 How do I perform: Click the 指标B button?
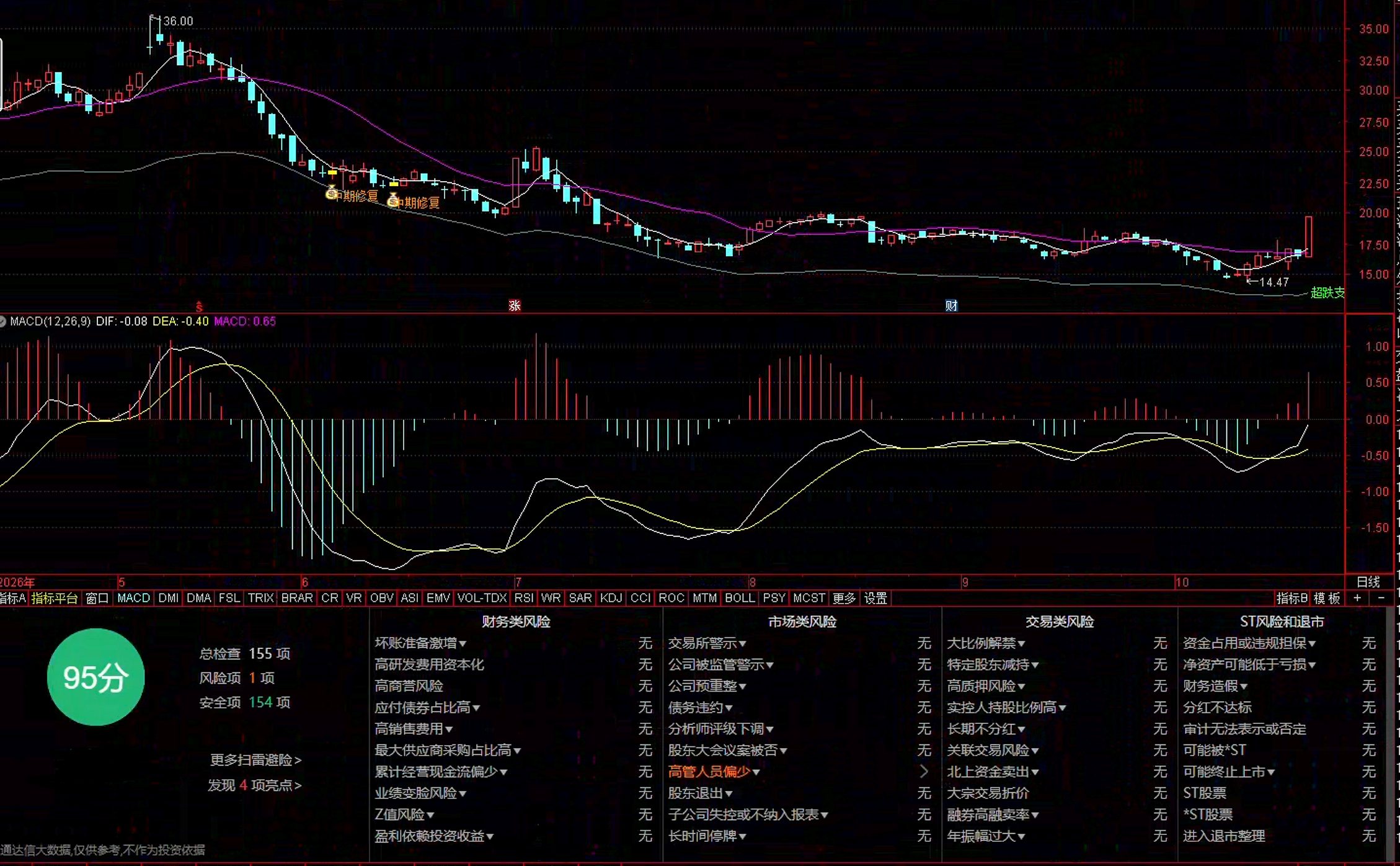(x=1291, y=598)
